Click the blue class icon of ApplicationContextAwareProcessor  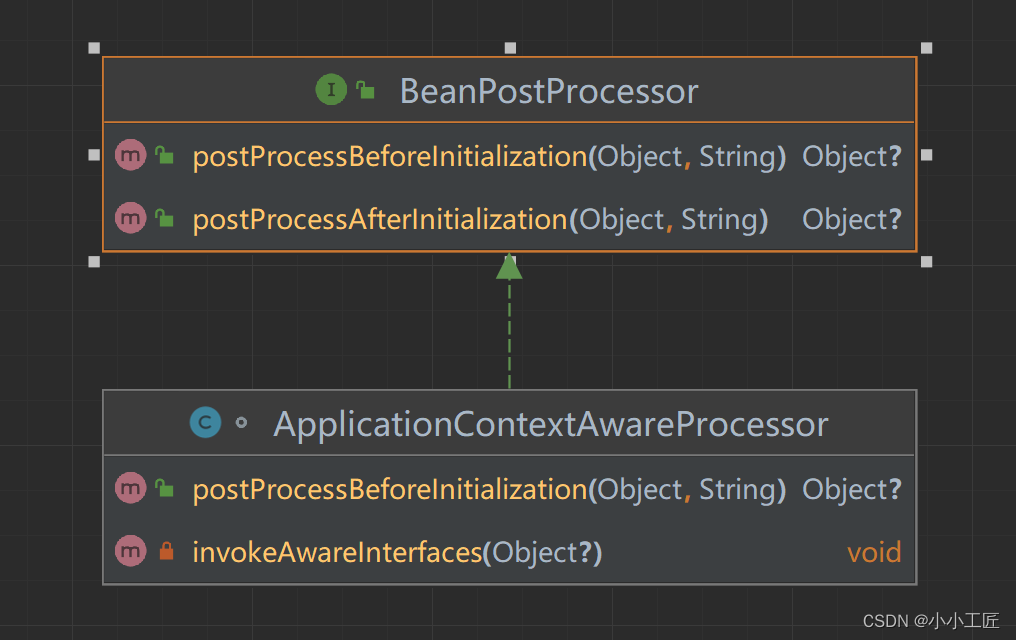click(205, 423)
